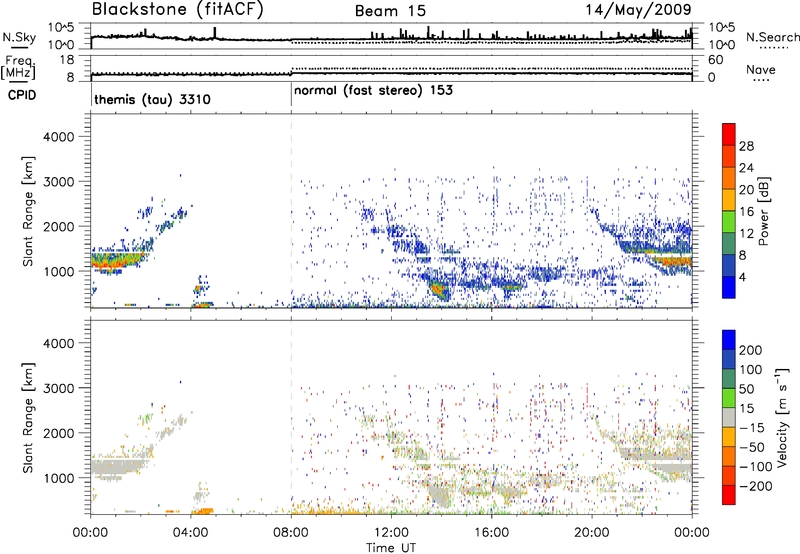This screenshot has height=554, width=800.
Task: Click the '18' frequency axis value
Action: tap(67, 60)
